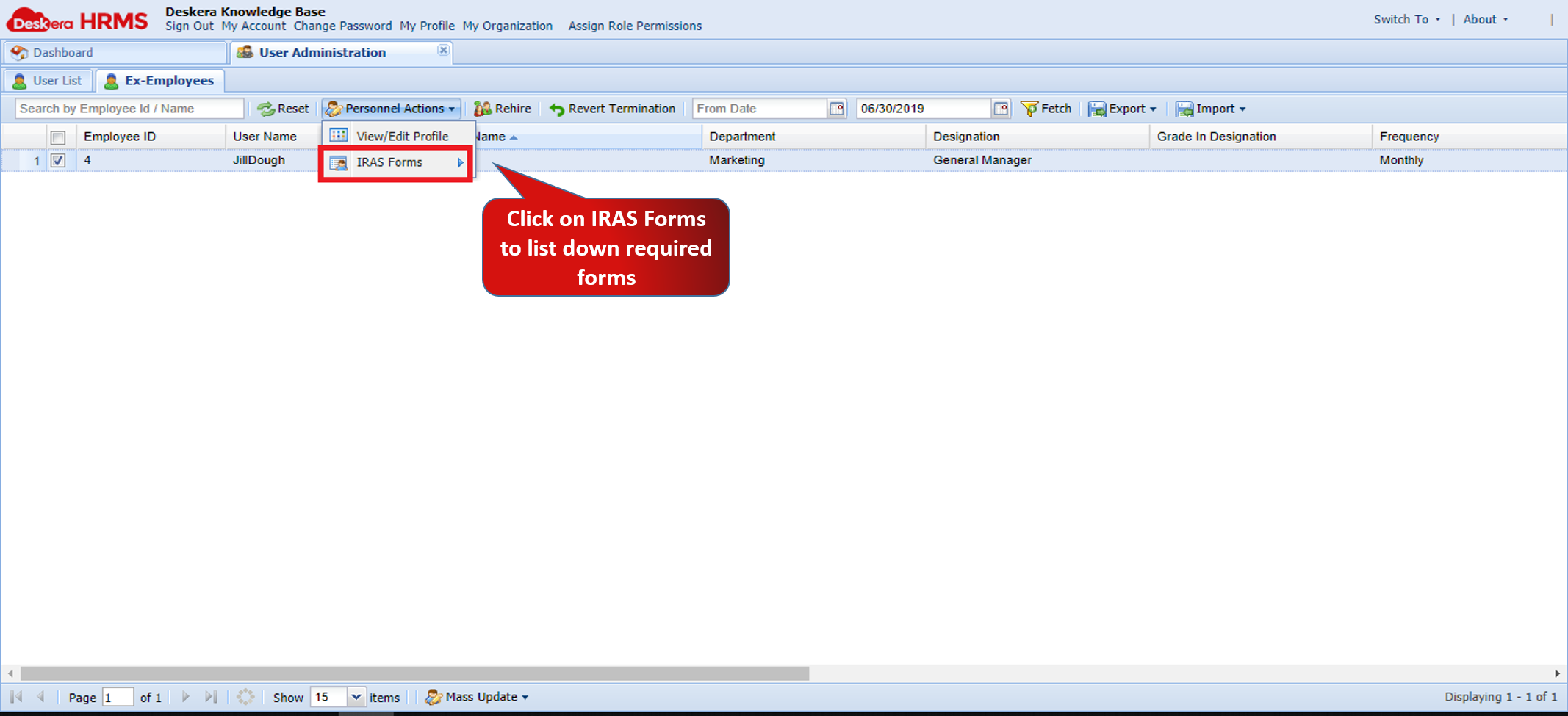Go to the last page
Viewport: 1568px width, 716px height.
pyautogui.click(x=211, y=696)
